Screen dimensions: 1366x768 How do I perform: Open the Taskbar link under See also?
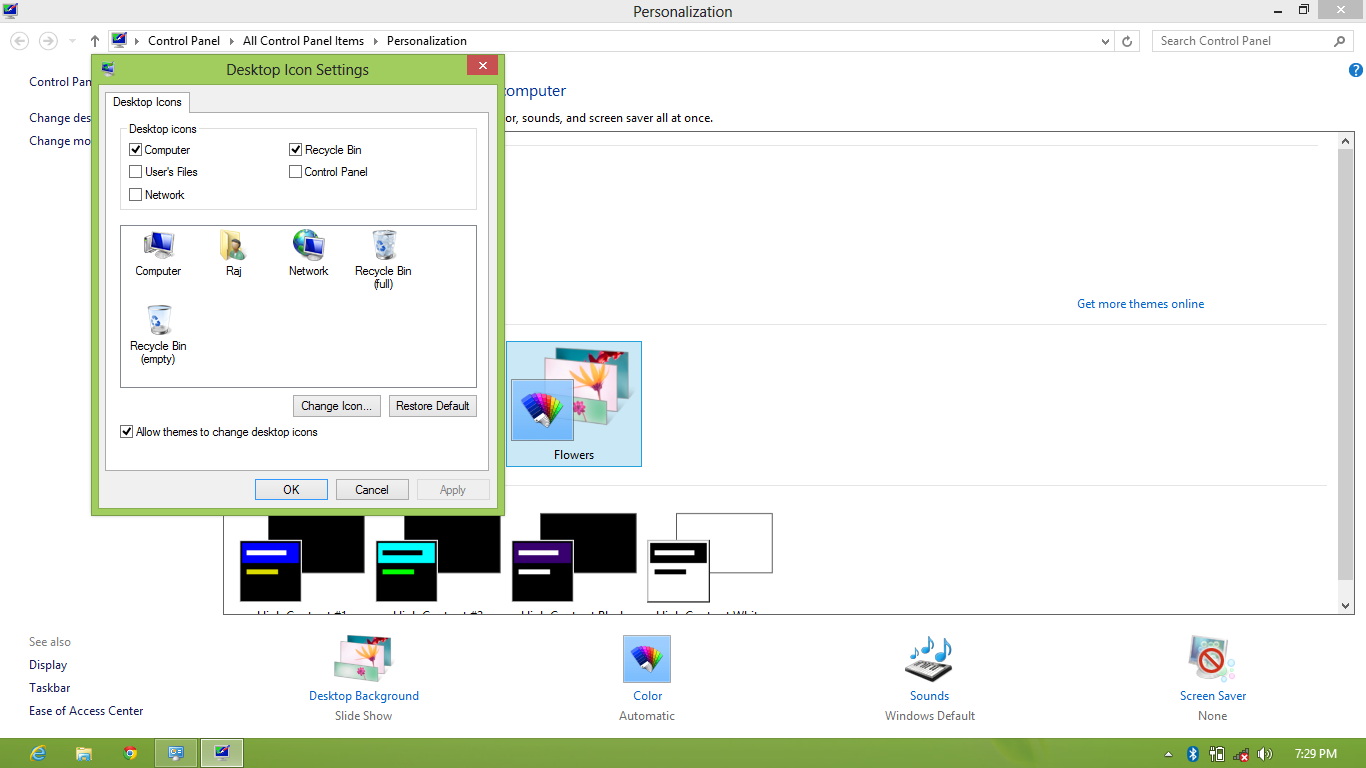pyautogui.click(x=49, y=688)
